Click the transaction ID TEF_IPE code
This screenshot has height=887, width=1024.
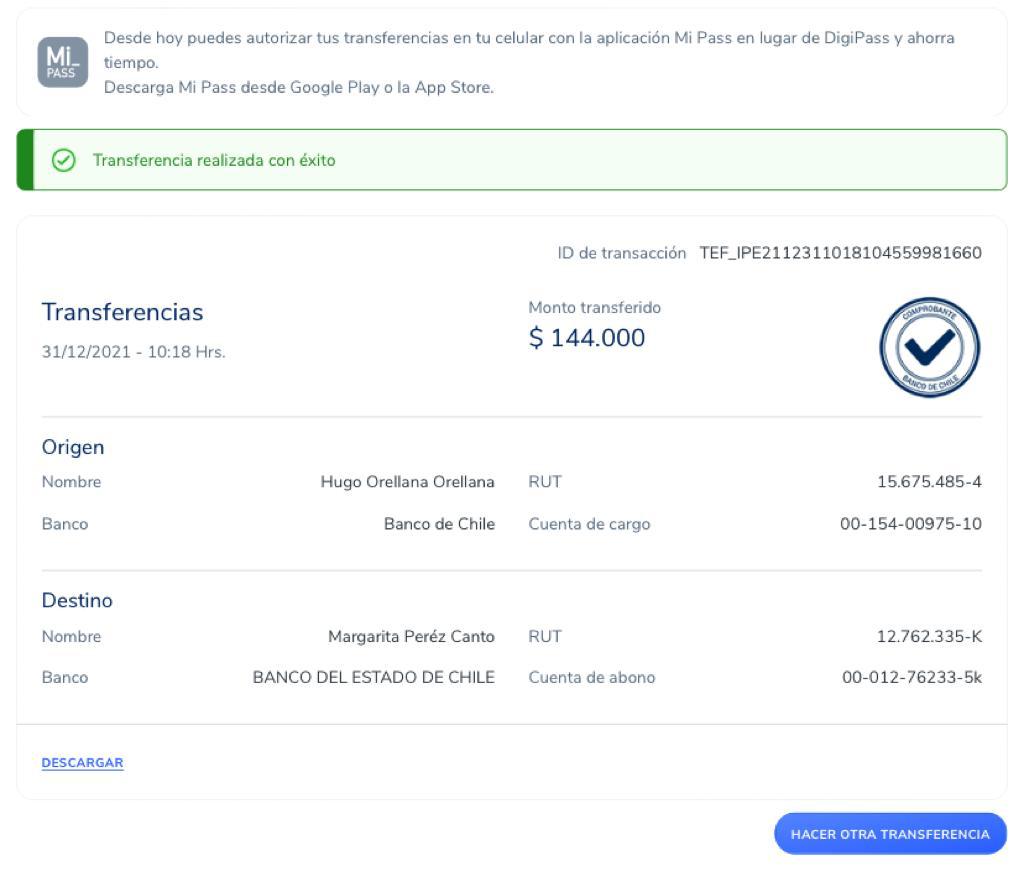(840, 253)
